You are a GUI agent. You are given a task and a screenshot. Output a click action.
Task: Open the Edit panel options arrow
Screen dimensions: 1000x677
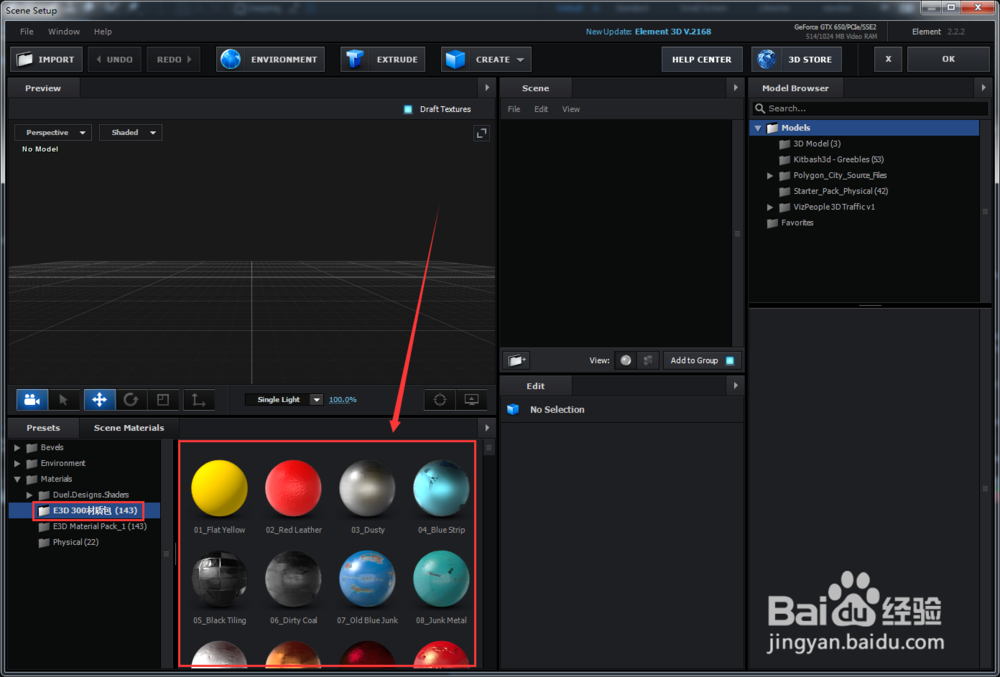pos(735,386)
